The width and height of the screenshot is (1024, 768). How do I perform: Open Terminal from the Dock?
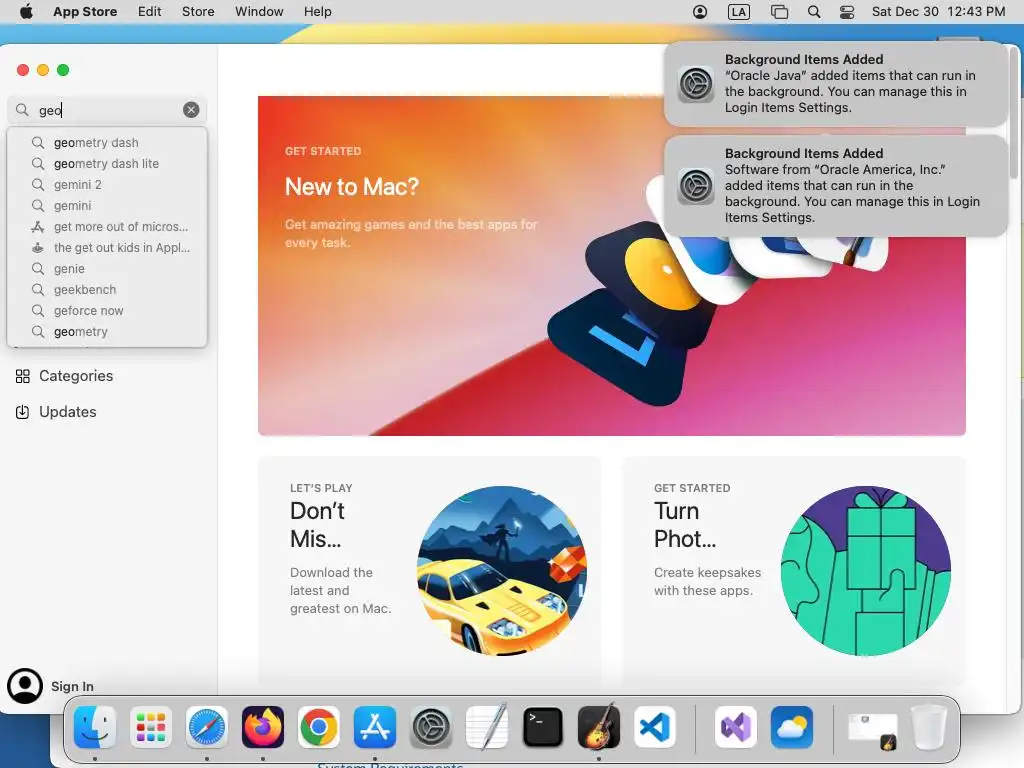point(543,727)
